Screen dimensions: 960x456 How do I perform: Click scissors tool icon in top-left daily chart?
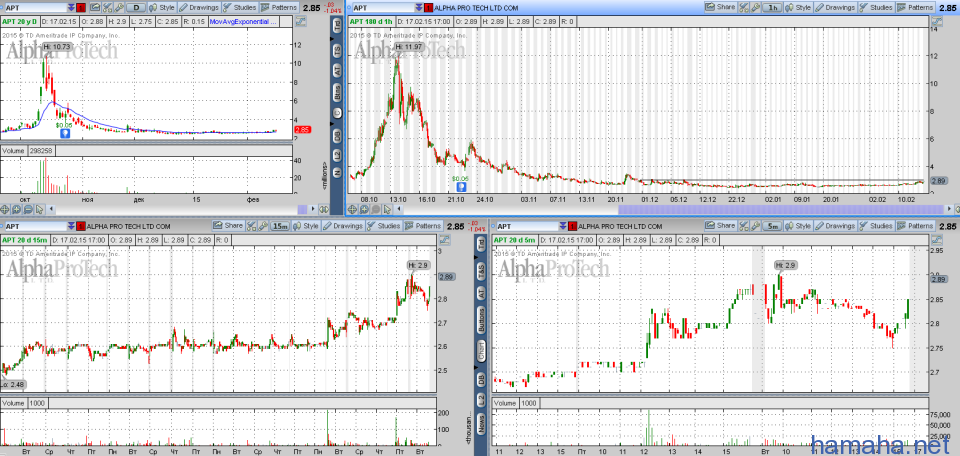(107, 7)
